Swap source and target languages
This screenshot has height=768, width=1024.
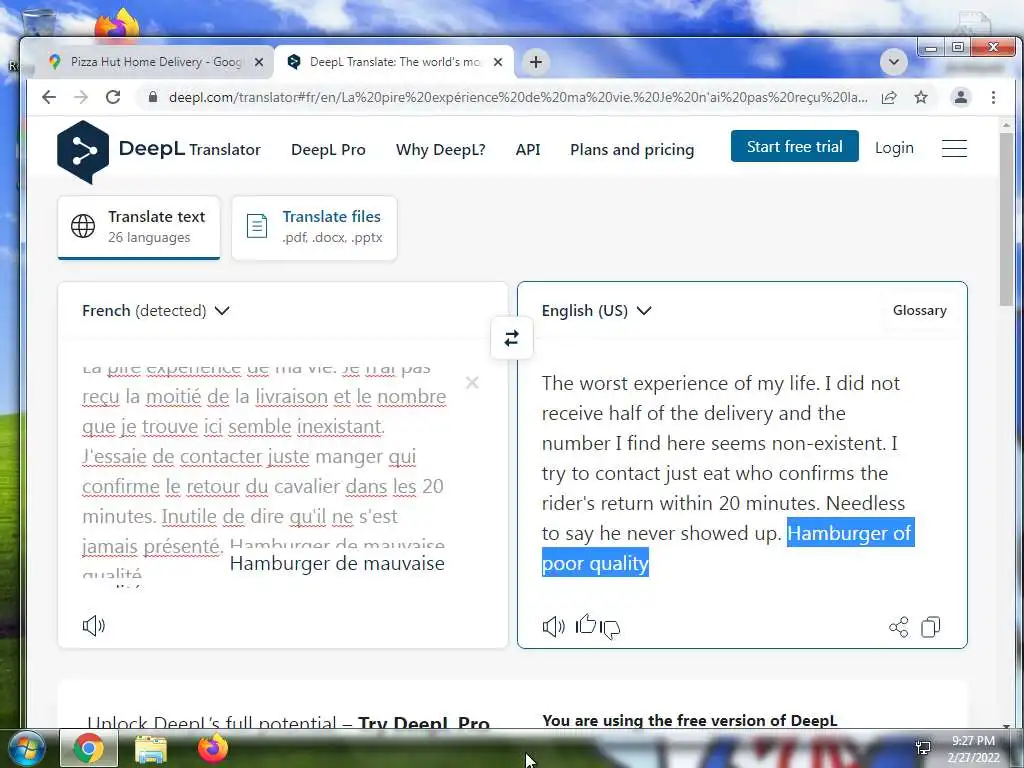[x=511, y=338]
